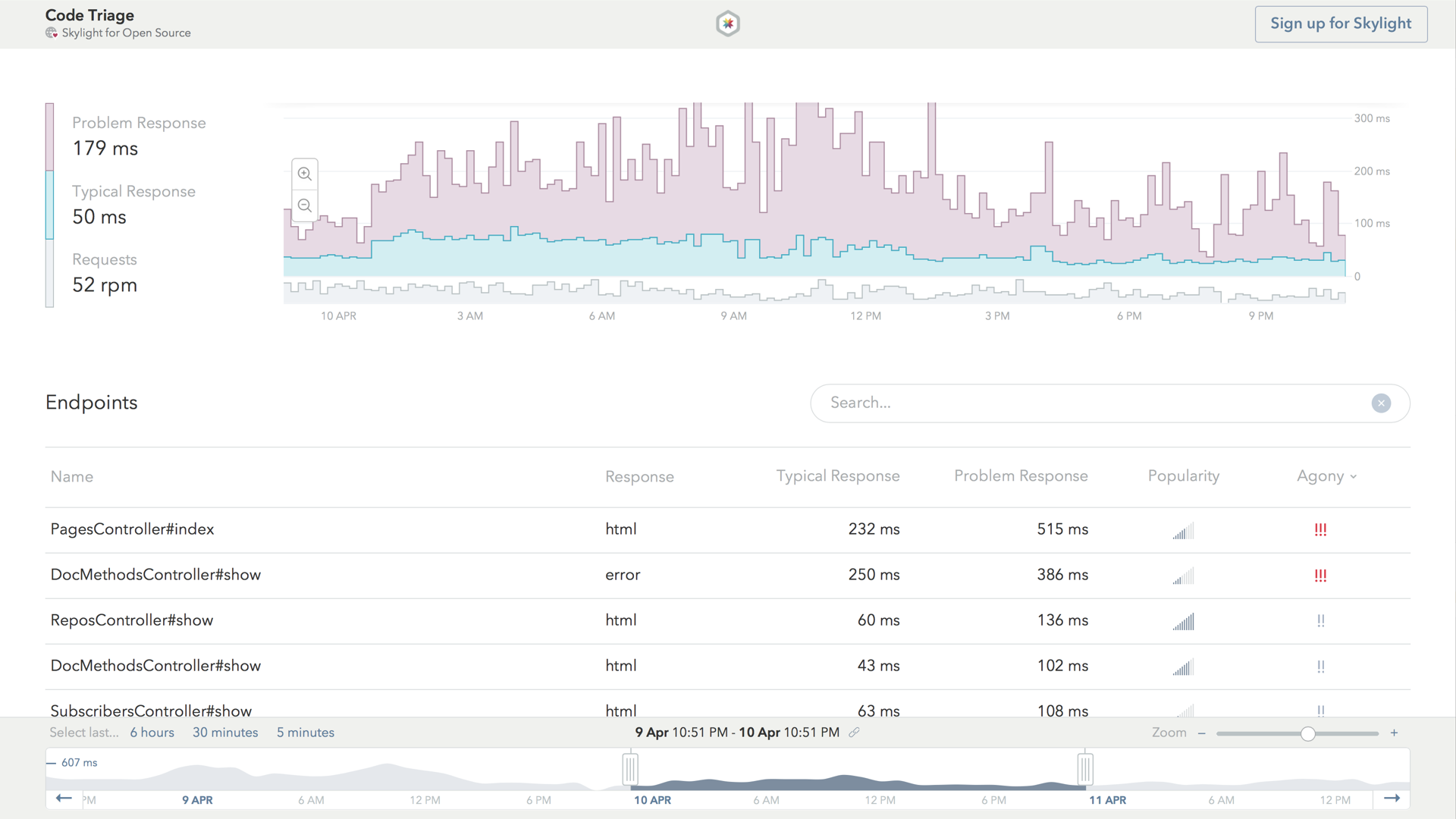Select the 5 minutes time range
Viewport: 1456px width, 819px height.
pos(305,733)
